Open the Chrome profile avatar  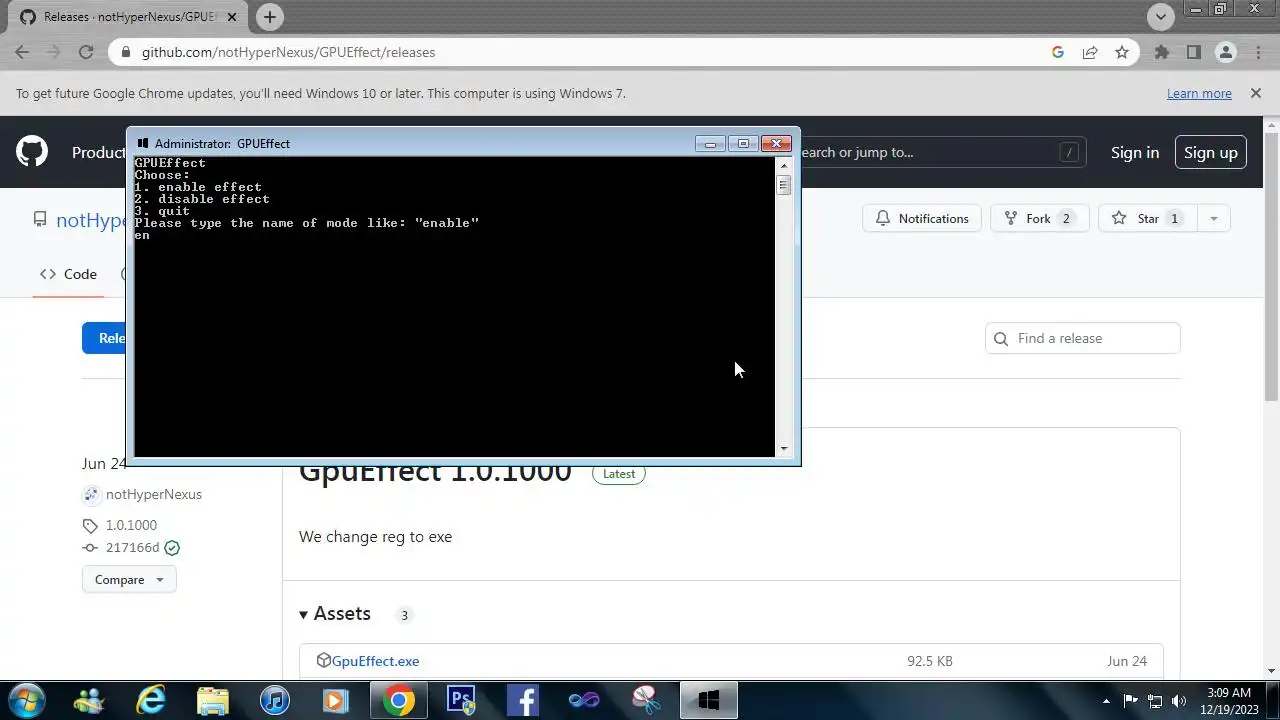coord(1225,52)
